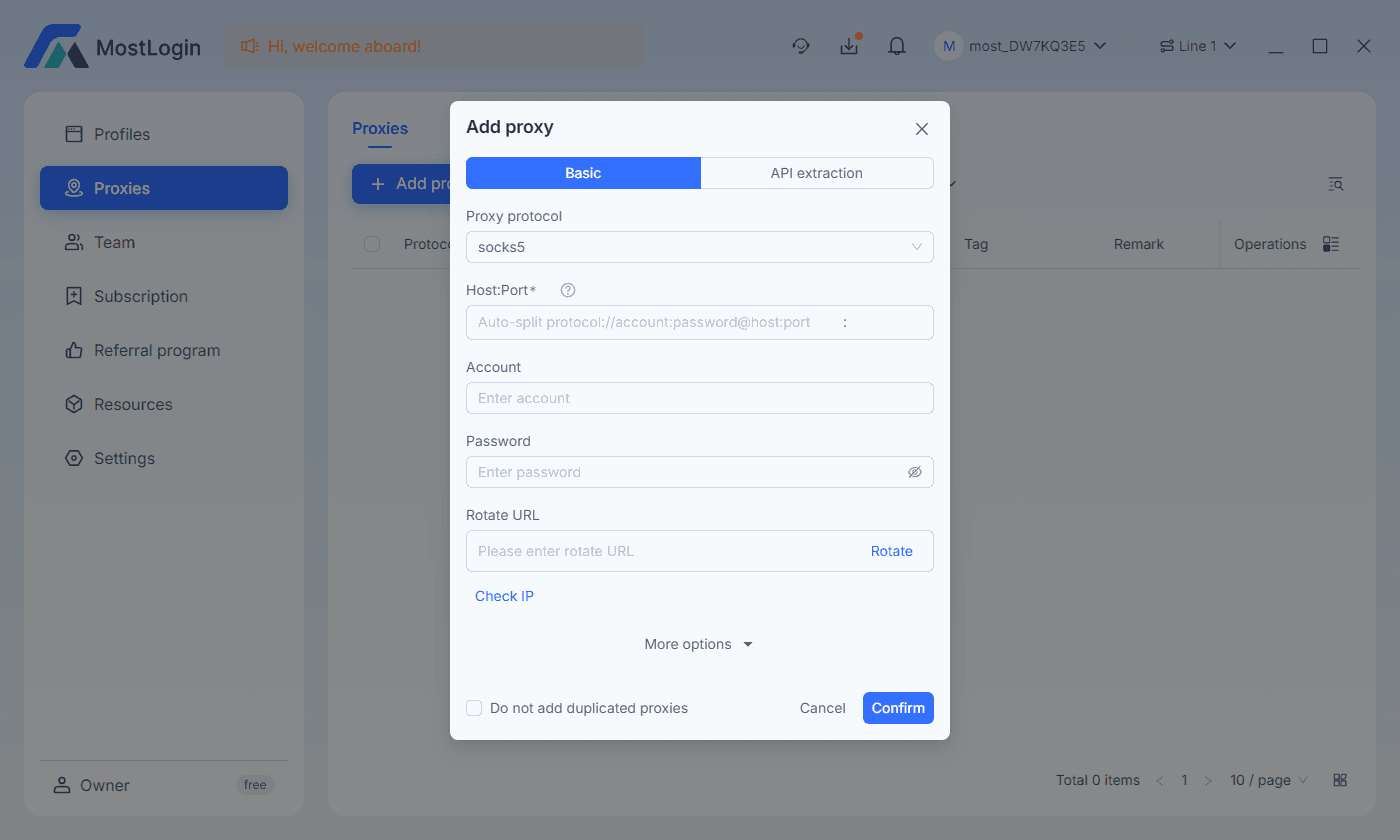Click page number 1 in pagination

pos(1184,780)
